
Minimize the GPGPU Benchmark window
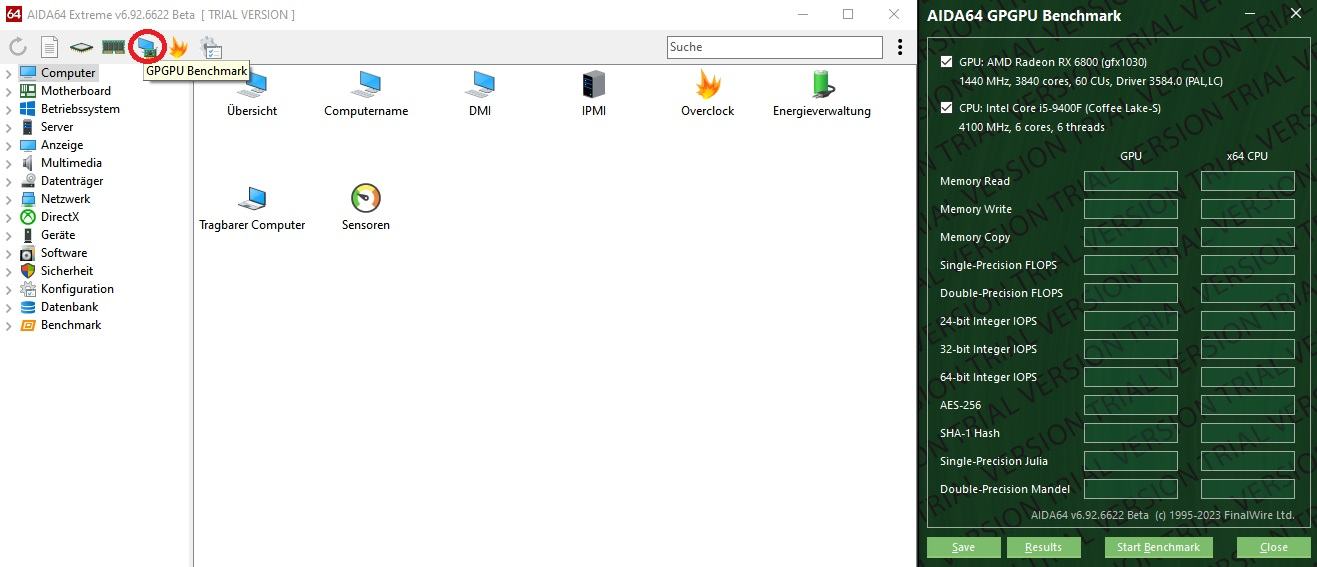click(x=1249, y=15)
